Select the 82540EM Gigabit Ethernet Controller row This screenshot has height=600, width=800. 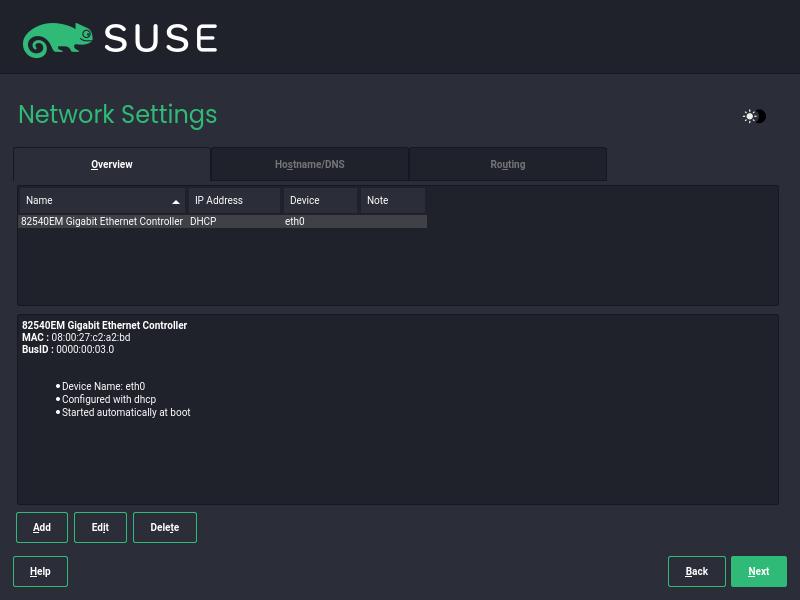[x=100, y=221]
